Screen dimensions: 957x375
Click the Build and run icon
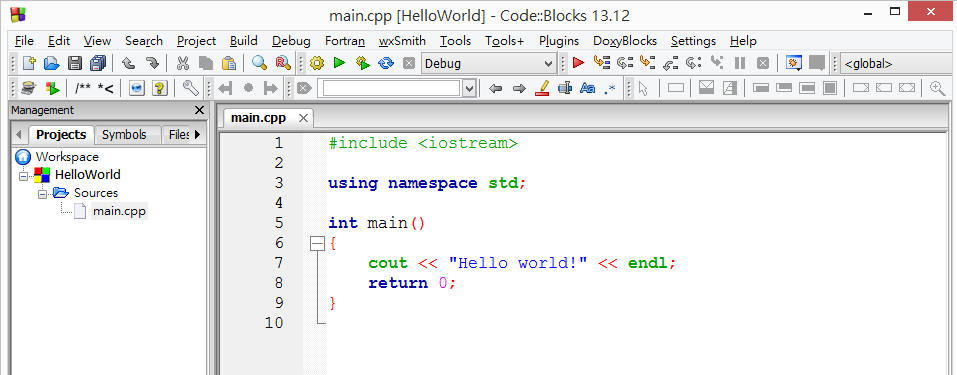[x=363, y=63]
